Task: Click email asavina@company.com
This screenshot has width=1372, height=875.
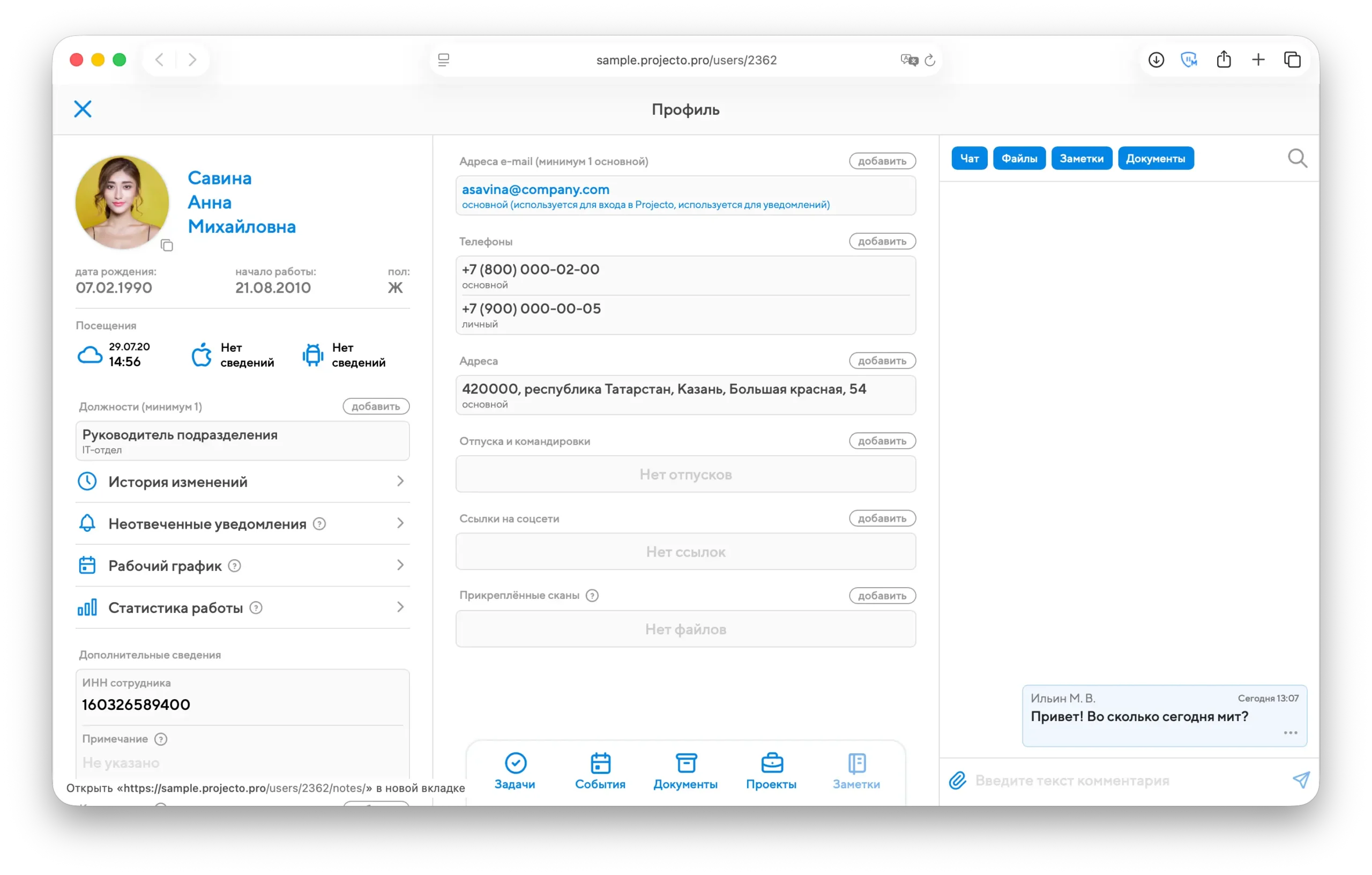Action: (x=535, y=189)
